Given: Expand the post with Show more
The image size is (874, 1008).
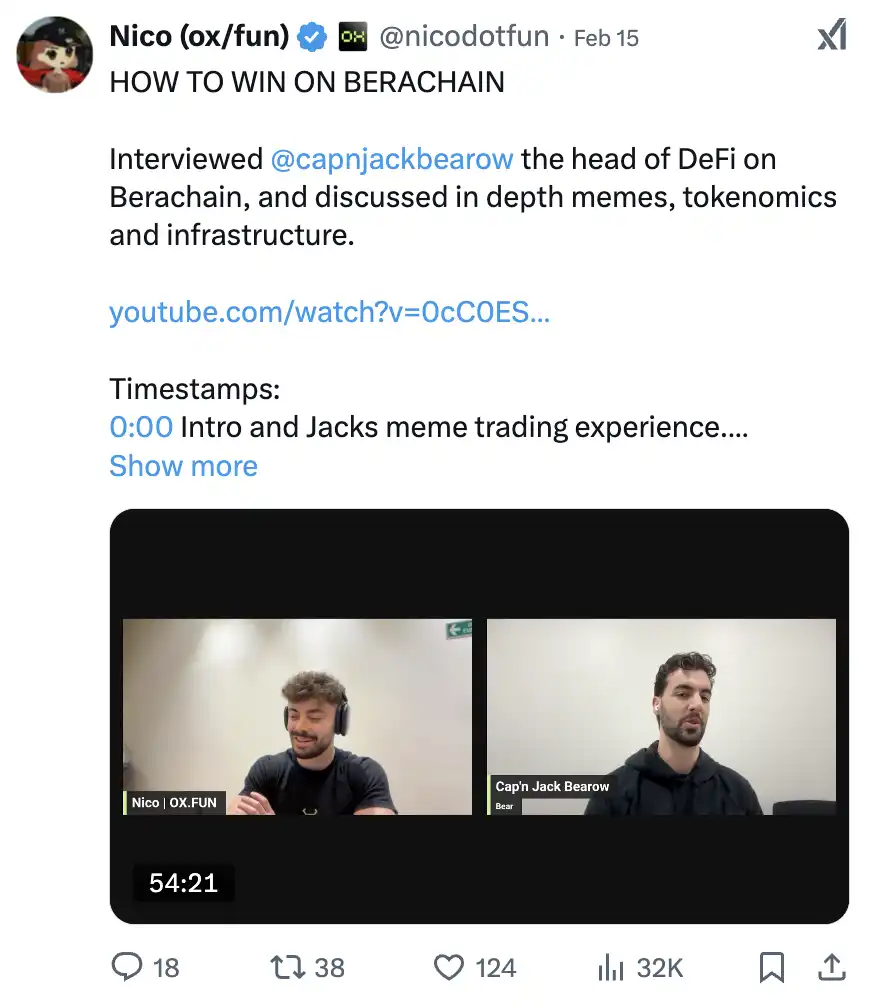Looking at the screenshot, I should (183, 466).
